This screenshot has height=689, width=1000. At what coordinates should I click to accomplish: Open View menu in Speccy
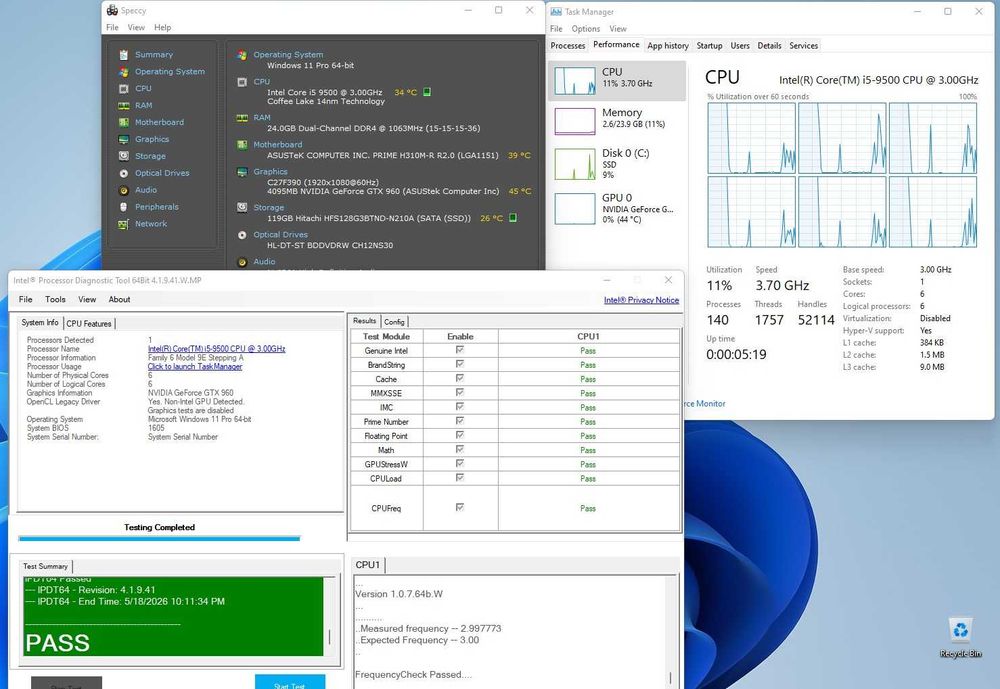pyautogui.click(x=136, y=27)
